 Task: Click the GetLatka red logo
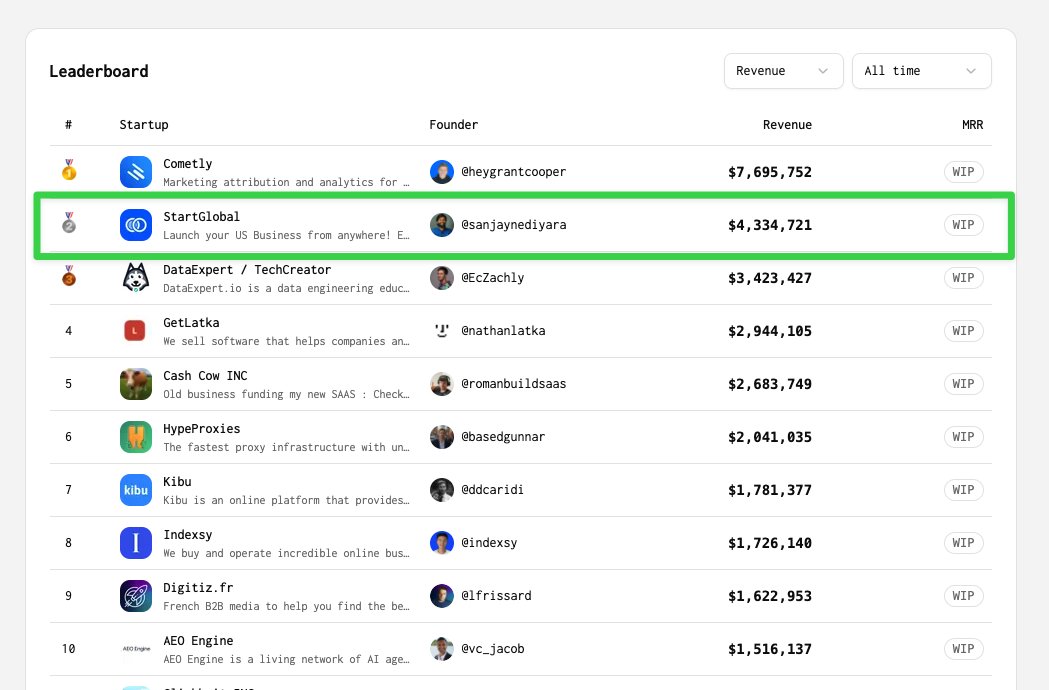(135, 331)
